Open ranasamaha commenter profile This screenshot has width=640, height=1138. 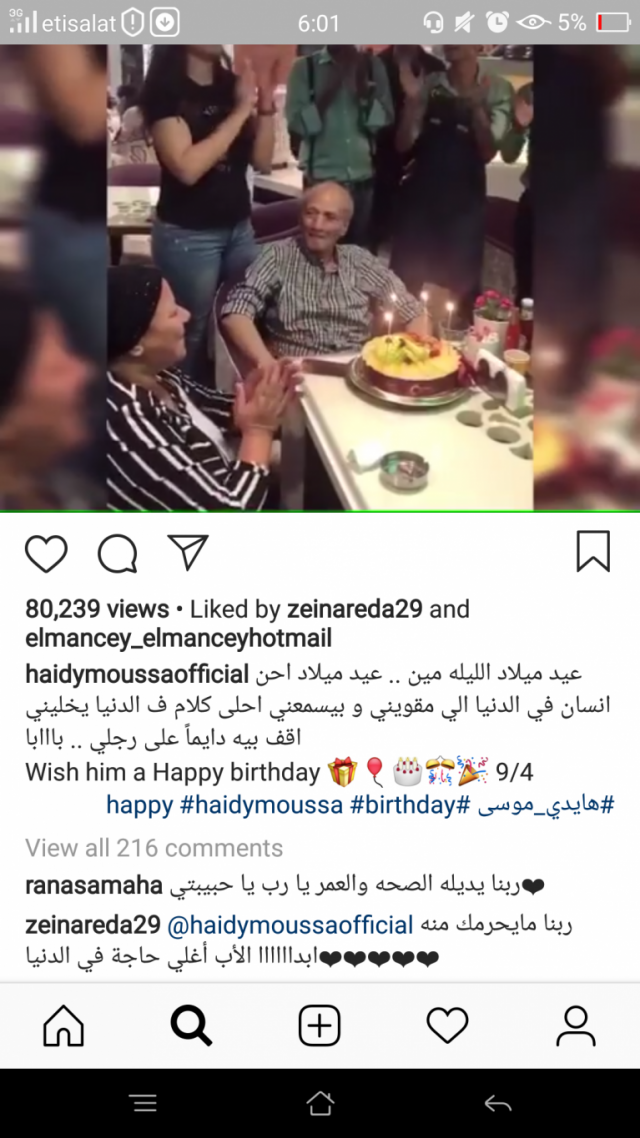coord(94,885)
